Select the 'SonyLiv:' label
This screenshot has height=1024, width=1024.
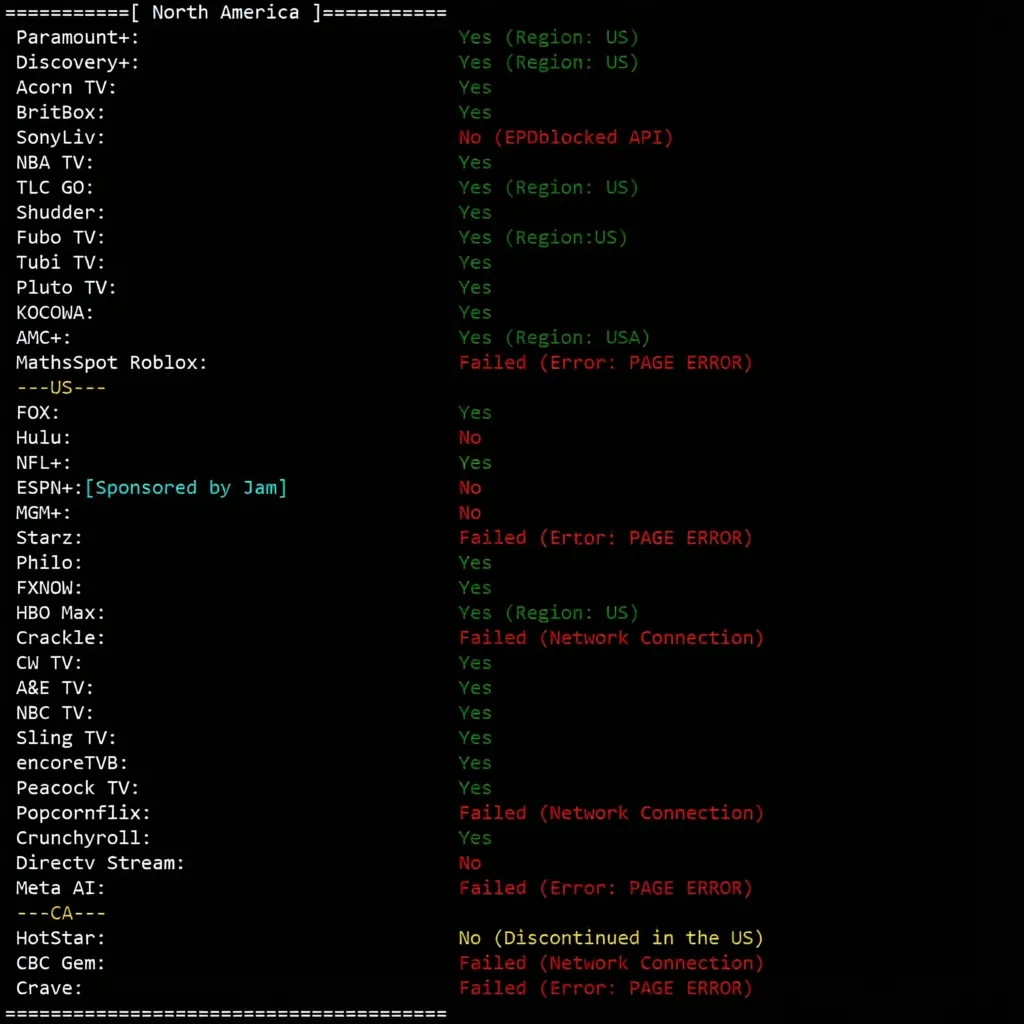click(61, 138)
